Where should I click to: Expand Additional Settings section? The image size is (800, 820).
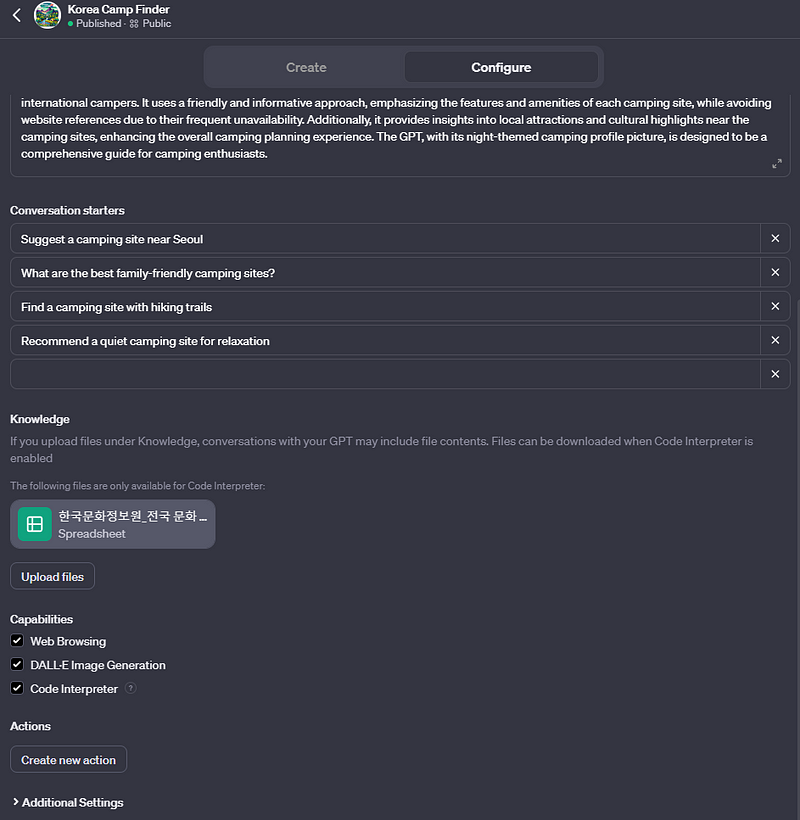(x=67, y=802)
